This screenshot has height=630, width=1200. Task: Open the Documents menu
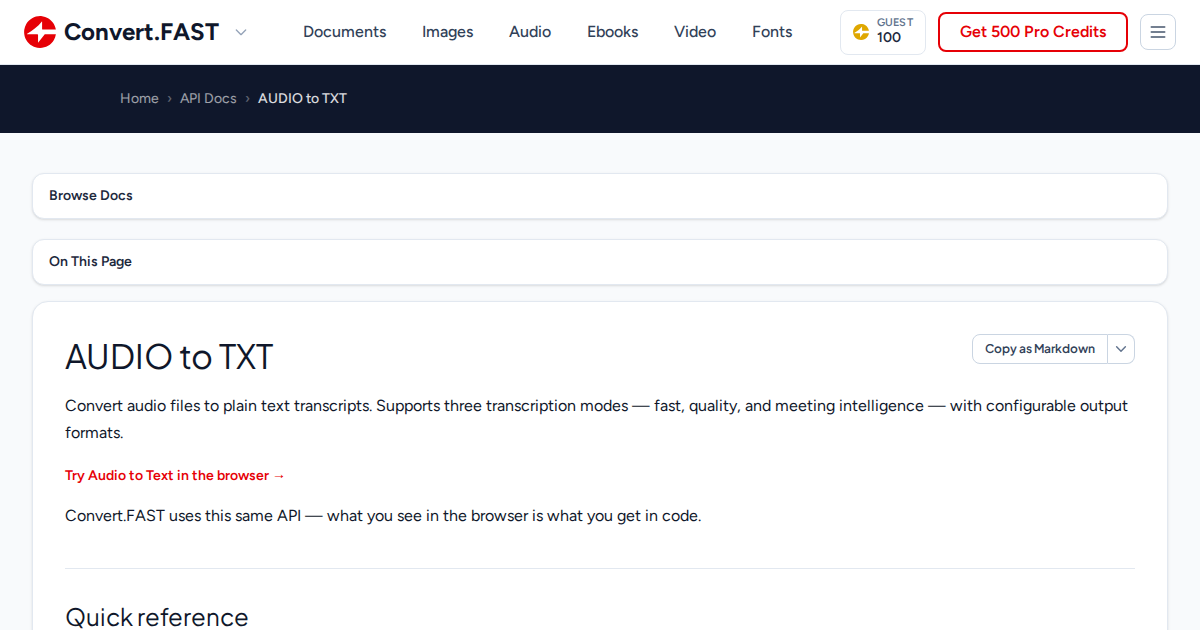344,32
